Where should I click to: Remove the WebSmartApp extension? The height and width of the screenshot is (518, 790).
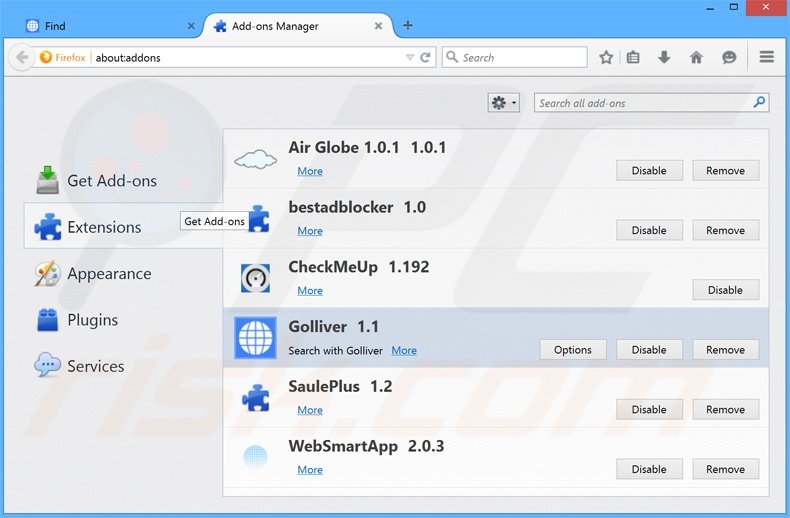click(726, 469)
